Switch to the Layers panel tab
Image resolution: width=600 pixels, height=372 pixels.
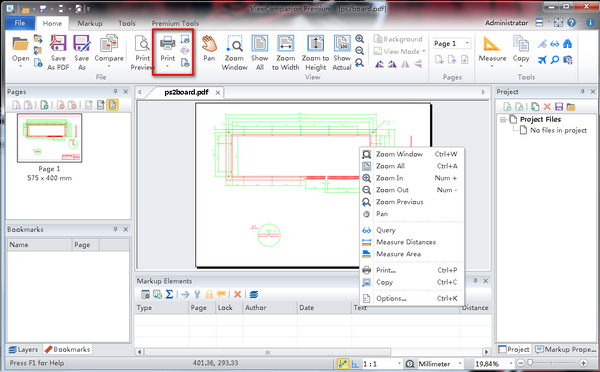(24, 349)
